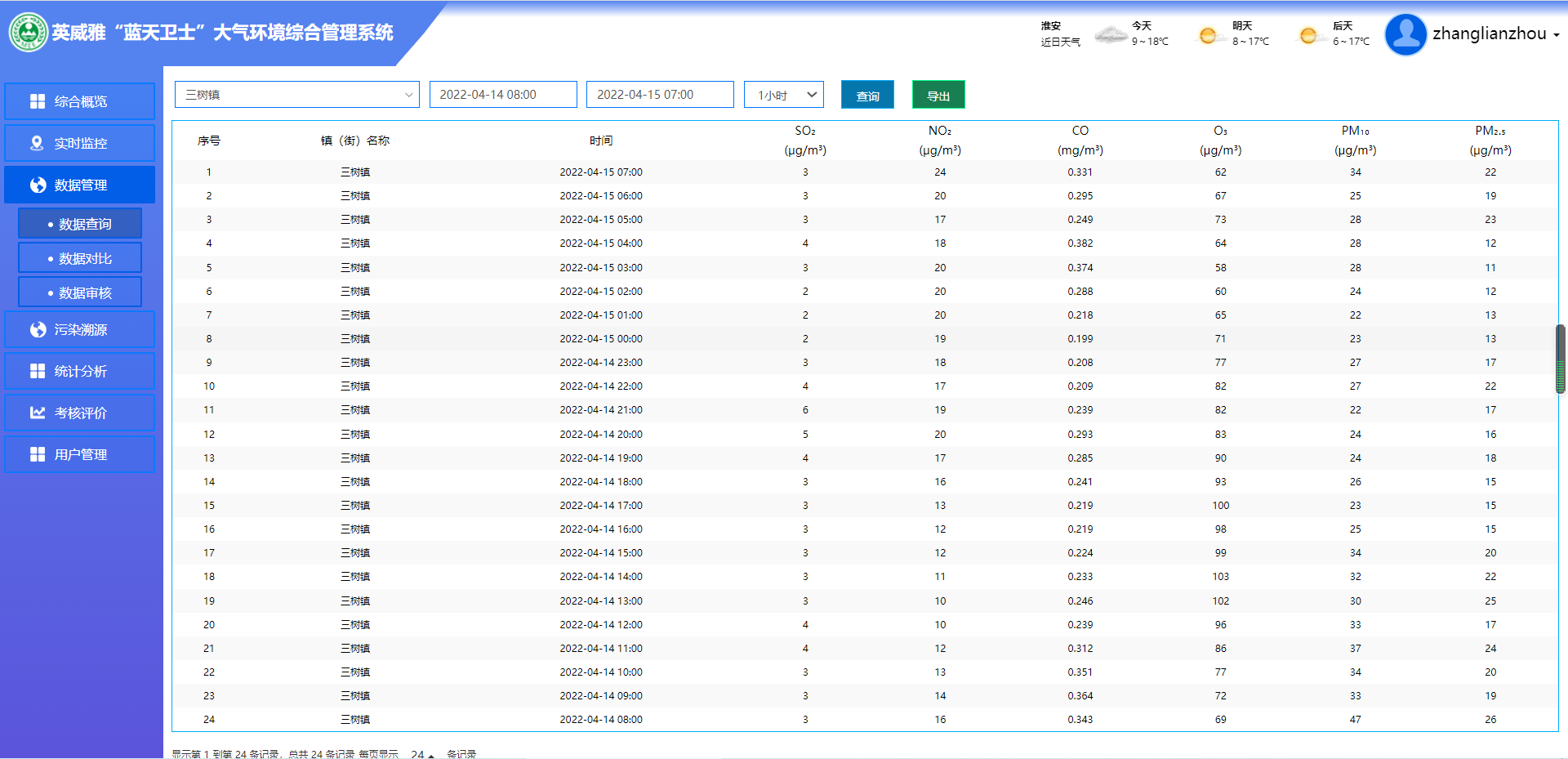The height and width of the screenshot is (759, 1568).
Task: Click the start time field 2022-04-14 08:00
Action: (x=503, y=95)
